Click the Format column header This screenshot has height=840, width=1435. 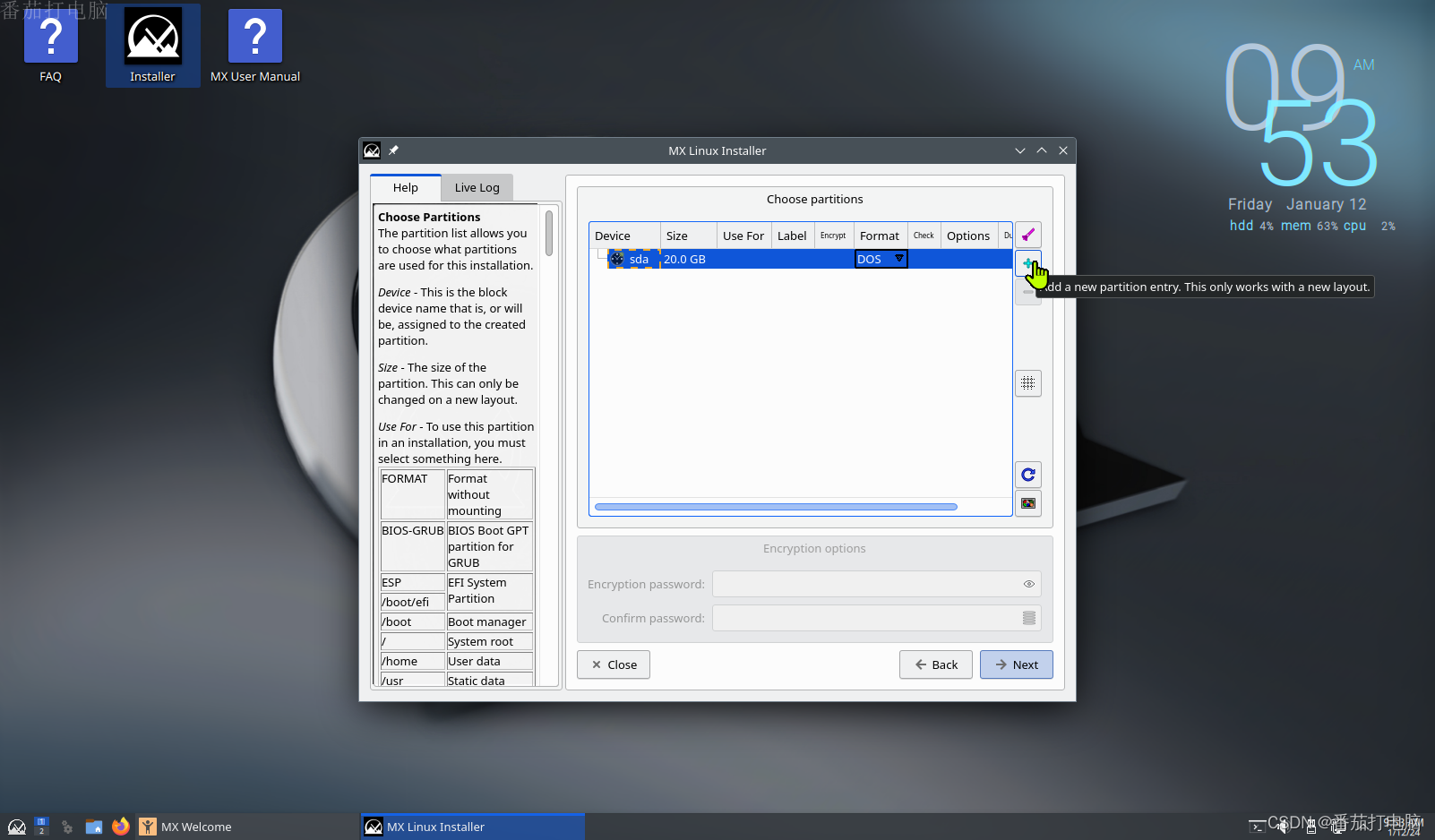(881, 236)
